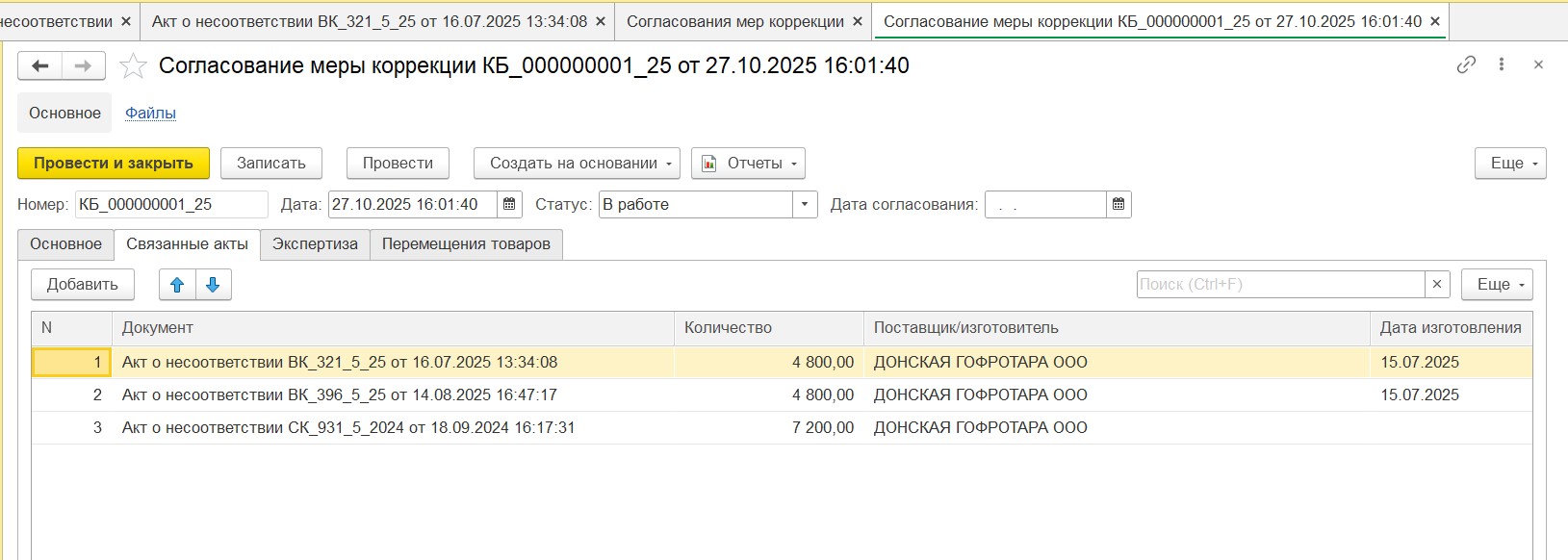Copy document link via chain icon
The height and width of the screenshot is (560, 1568).
[x=1466, y=64]
